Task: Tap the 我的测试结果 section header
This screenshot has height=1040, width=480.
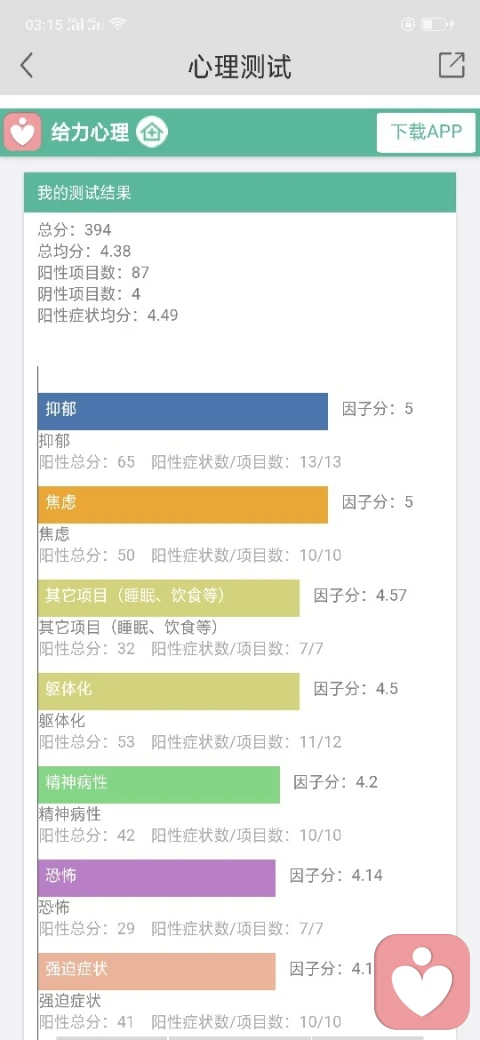Action: (x=240, y=193)
